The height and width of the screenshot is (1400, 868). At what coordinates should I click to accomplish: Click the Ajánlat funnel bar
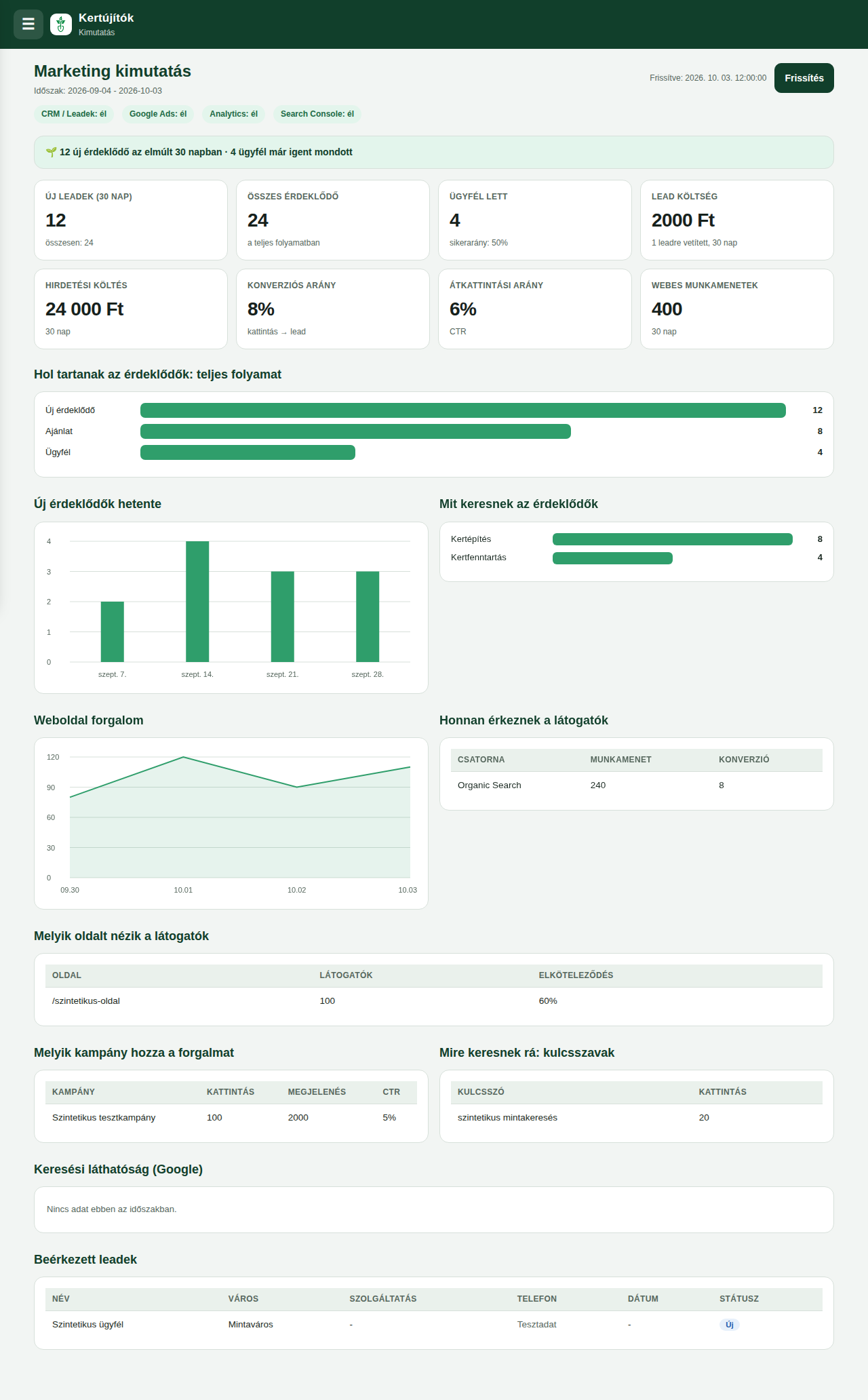point(355,431)
